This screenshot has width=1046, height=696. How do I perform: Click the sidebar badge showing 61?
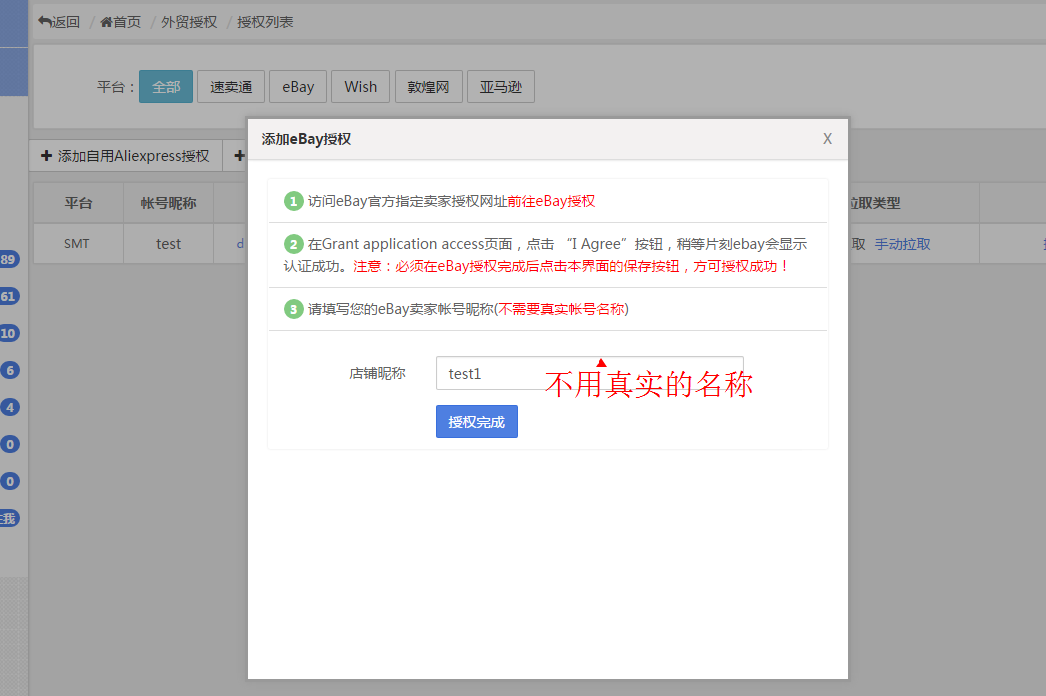point(8,296)
